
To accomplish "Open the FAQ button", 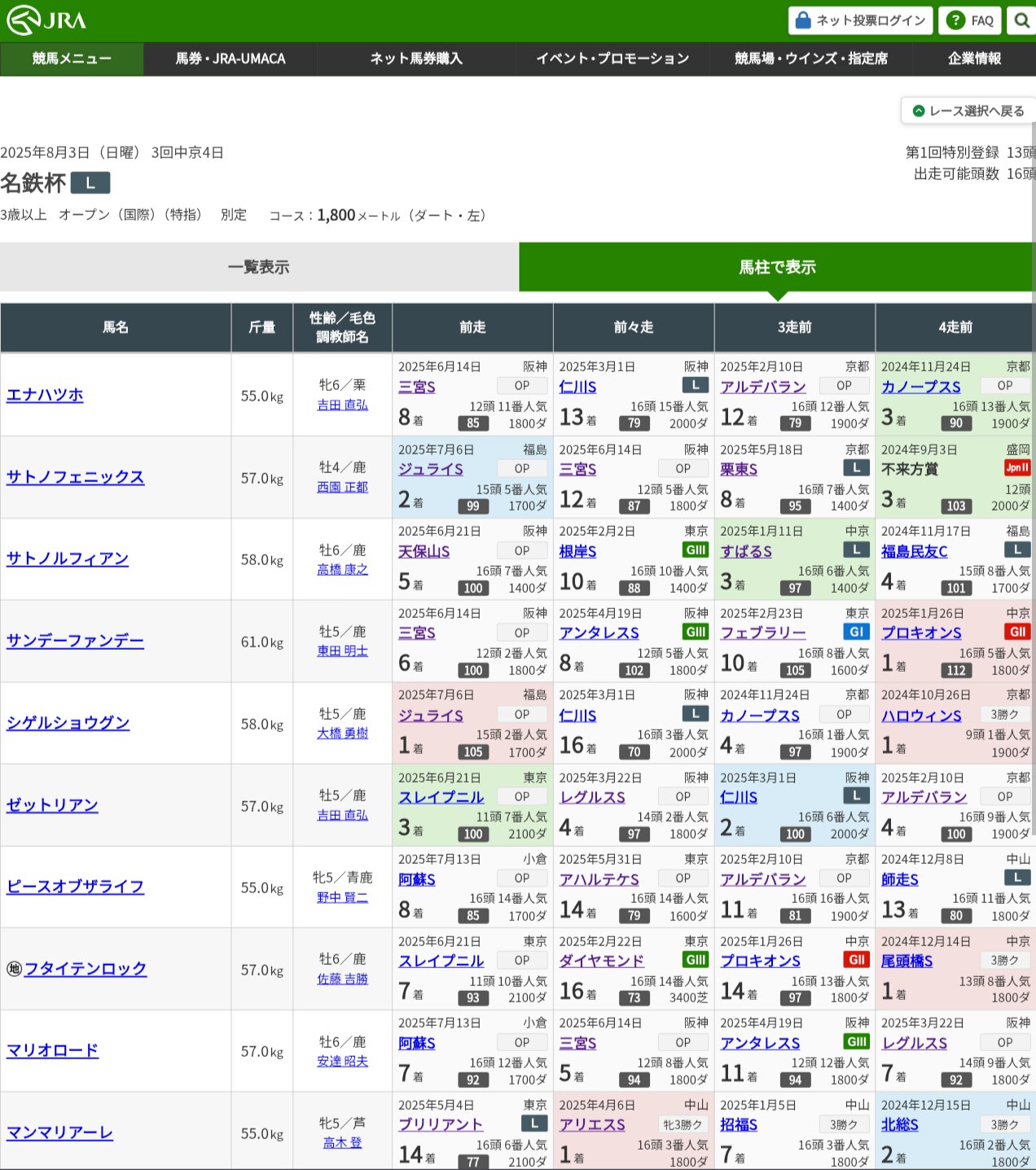I will pyautogui.click(x=969, y=20).
